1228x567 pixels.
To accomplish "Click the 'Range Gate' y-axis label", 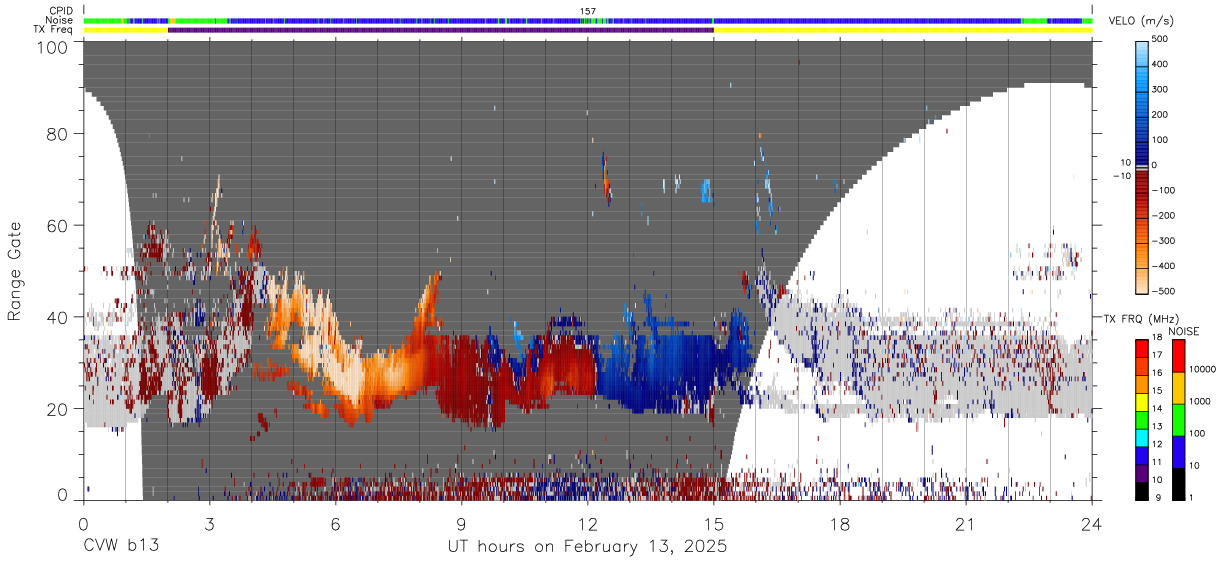I will 15,270.
